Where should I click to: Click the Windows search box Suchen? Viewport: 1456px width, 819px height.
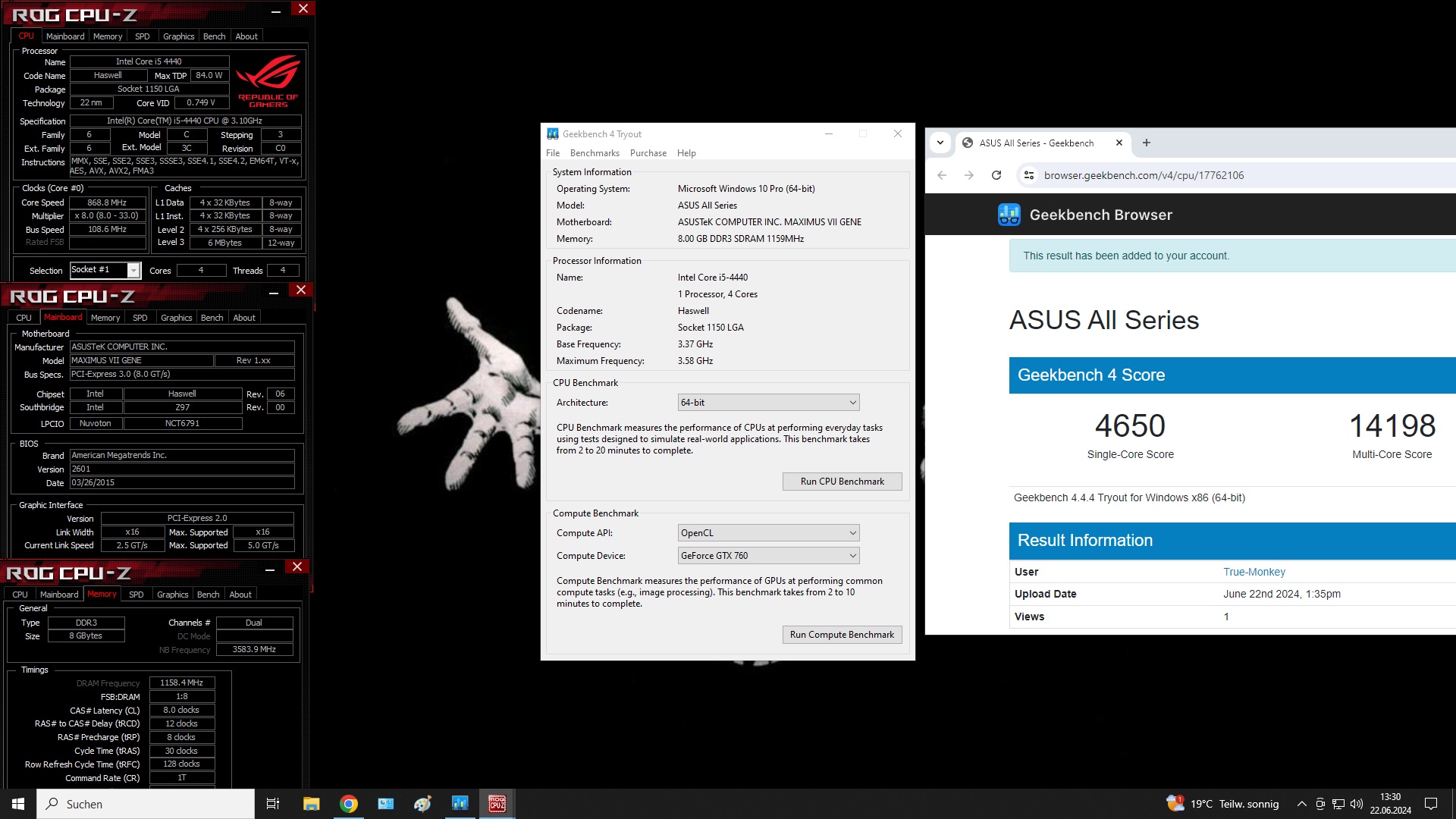[x=146, y=804]
